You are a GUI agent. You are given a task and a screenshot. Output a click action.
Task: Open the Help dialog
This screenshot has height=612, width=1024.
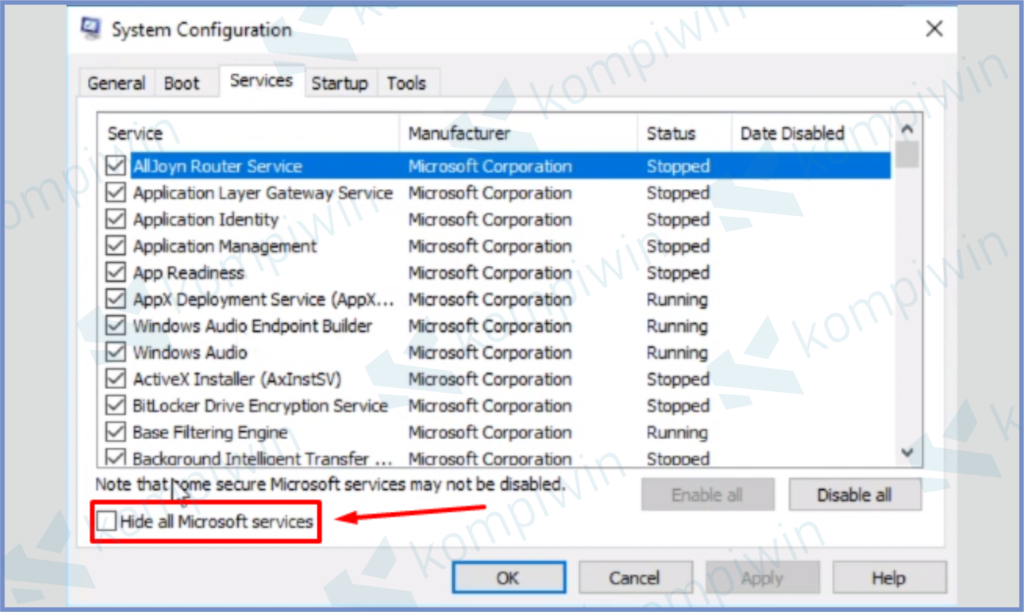(889, 577)
